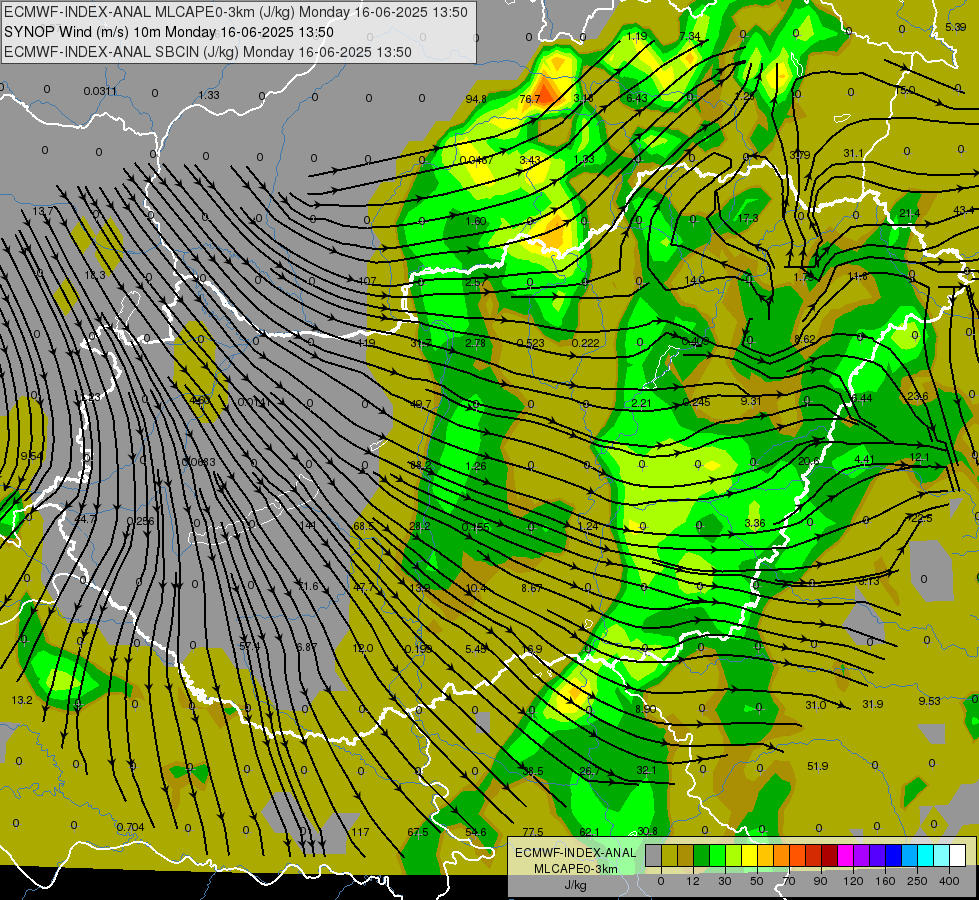
Task: Click the map value 23.6
Action: [917, 396]
